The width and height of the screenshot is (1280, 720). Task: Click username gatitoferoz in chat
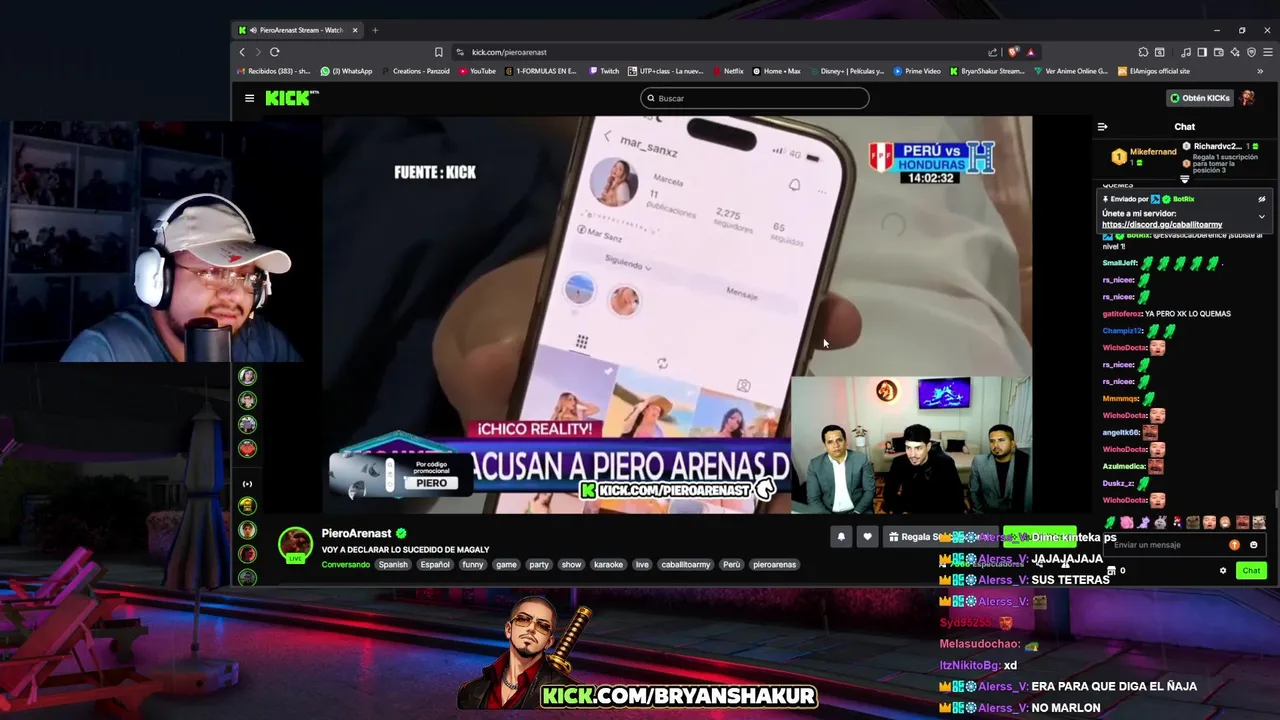1122,314
